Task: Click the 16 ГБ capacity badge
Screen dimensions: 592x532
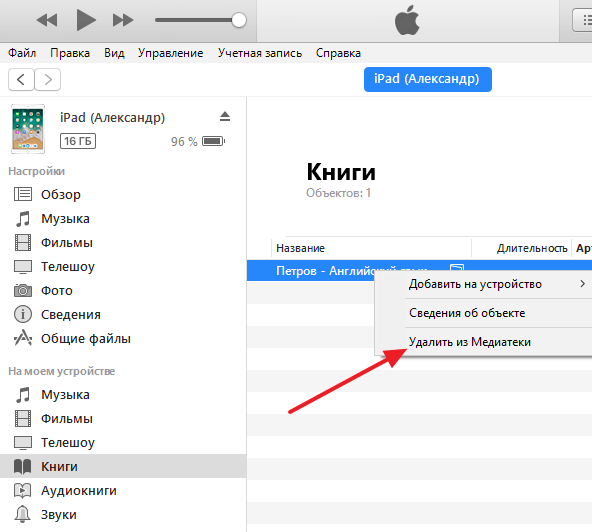Action: pos(78,141)
